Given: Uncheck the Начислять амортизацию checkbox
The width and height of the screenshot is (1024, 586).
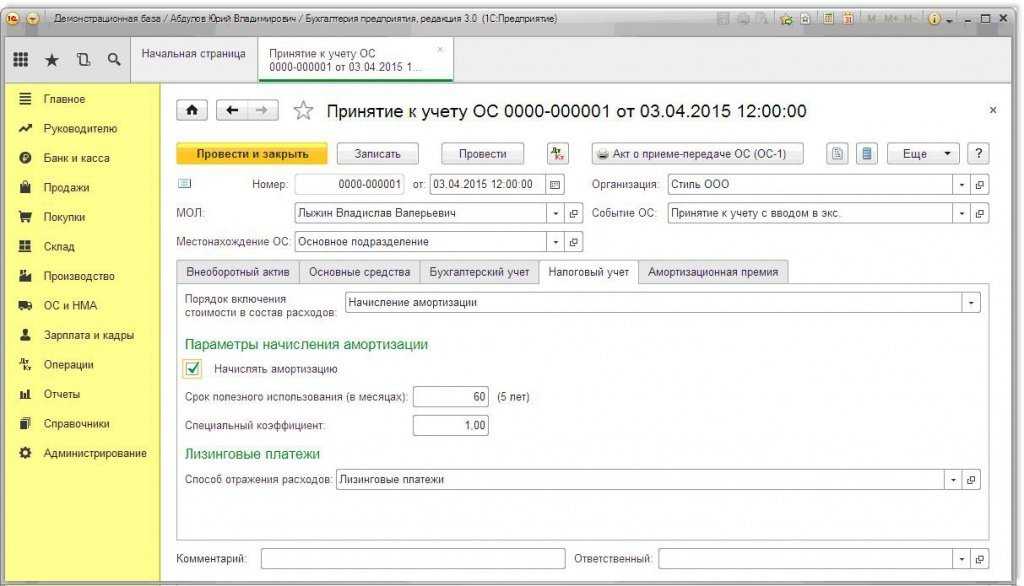Looking at the screenshot, I should (194, 369).
